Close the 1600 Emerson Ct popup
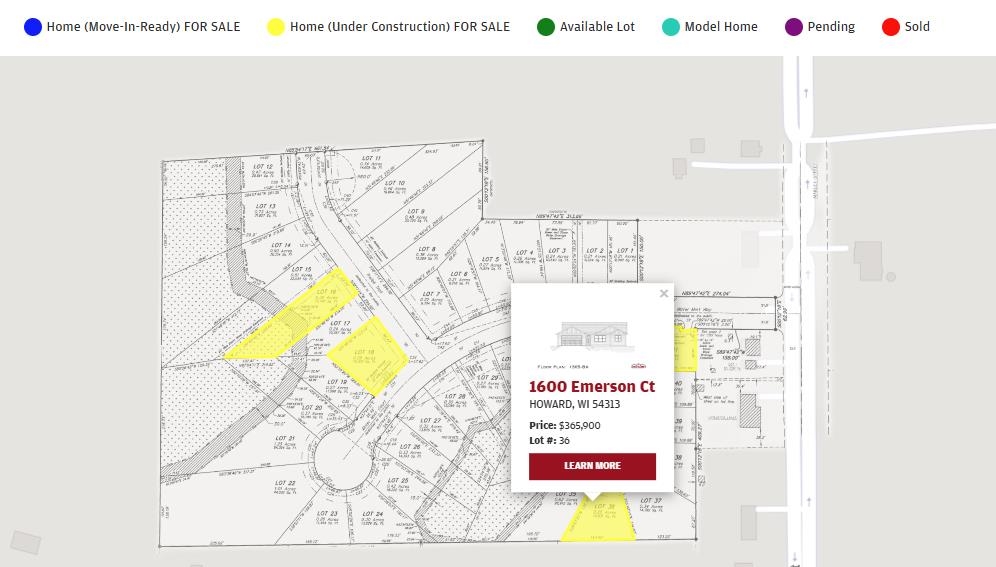 [664, 294]
